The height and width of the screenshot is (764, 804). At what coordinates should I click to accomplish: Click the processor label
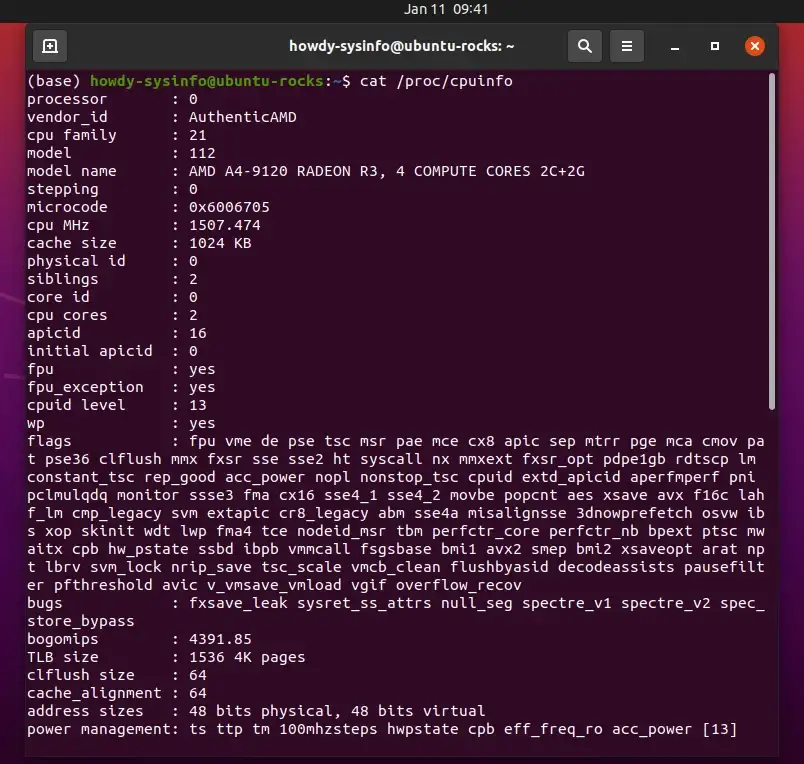(67, 99)
